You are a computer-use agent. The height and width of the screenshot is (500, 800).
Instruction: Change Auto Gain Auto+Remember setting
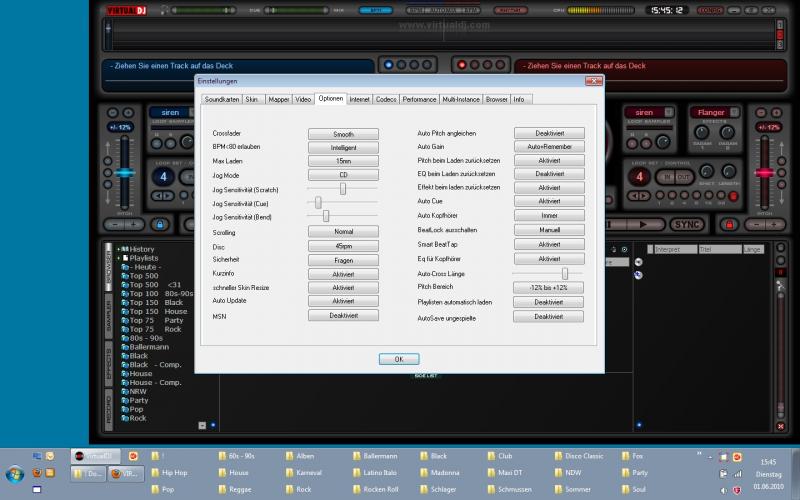click(x=549, y=146)
